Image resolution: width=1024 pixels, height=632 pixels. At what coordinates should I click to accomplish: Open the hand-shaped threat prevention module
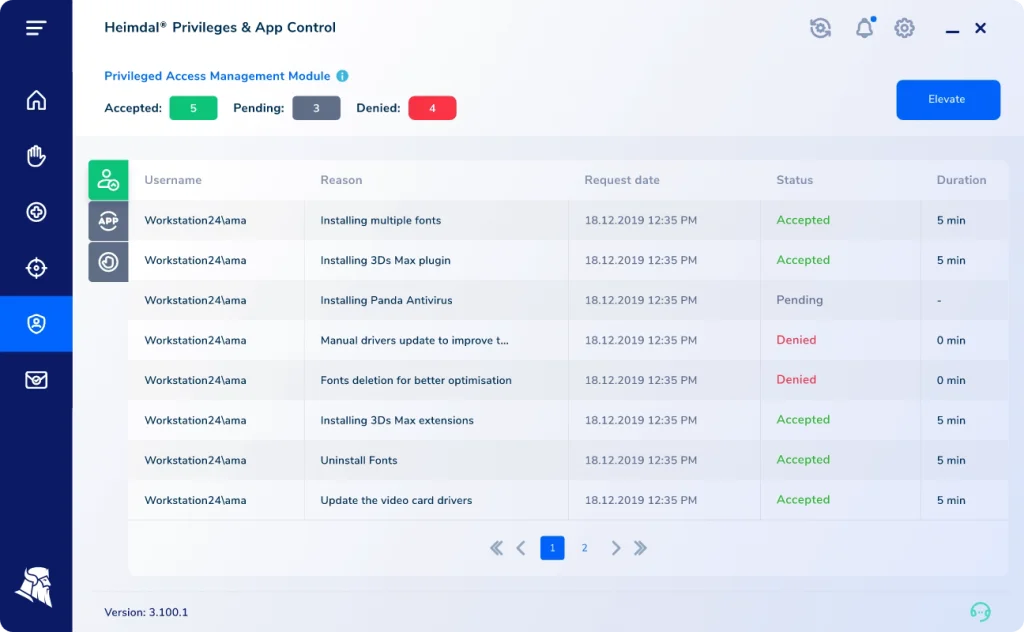(36, 156)
